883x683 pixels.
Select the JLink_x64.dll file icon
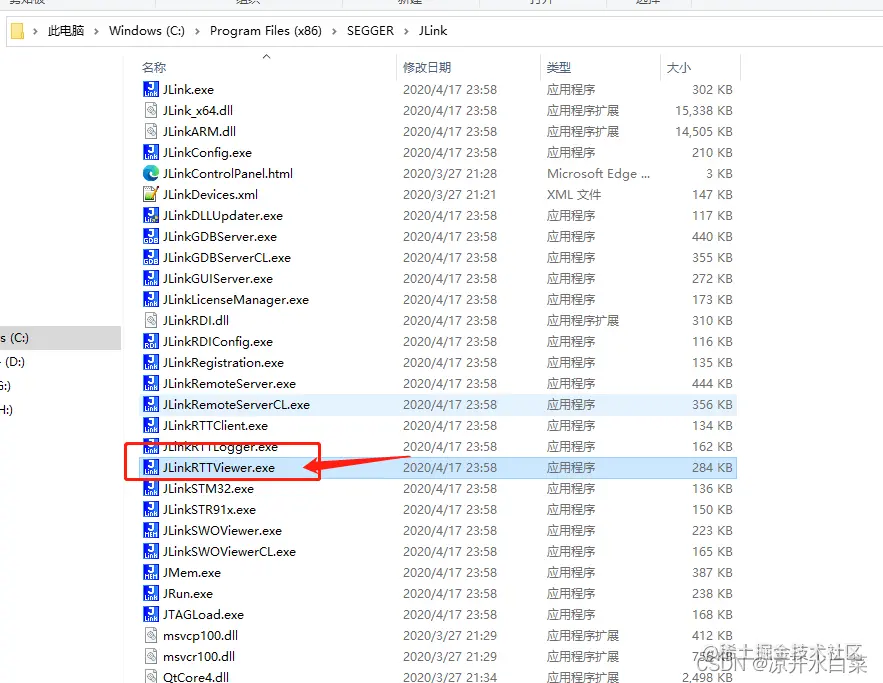pos(151,110)
